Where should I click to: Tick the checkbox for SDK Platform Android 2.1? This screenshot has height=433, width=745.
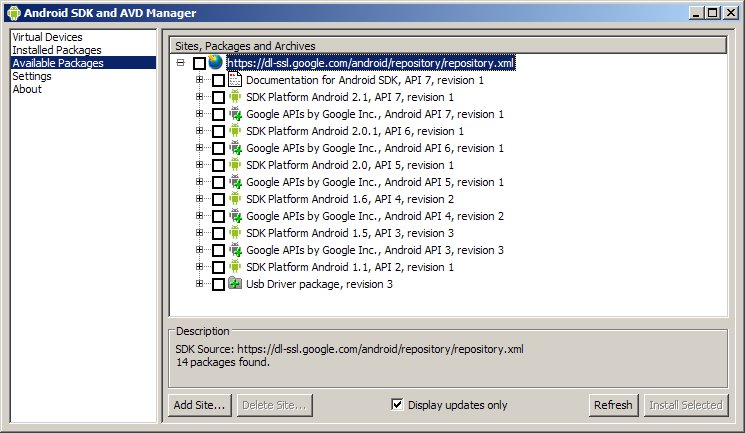(x=218, y=97)
